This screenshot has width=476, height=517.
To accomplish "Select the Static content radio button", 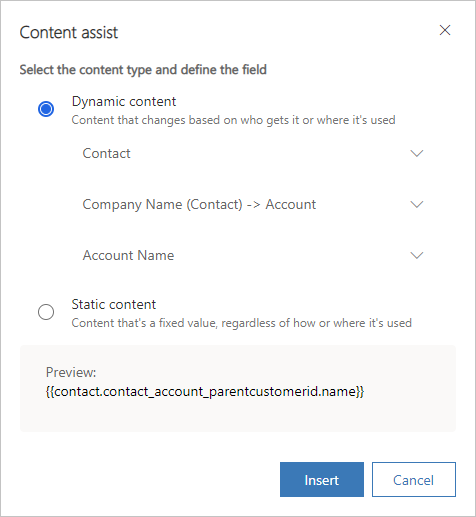I will 46,312.
